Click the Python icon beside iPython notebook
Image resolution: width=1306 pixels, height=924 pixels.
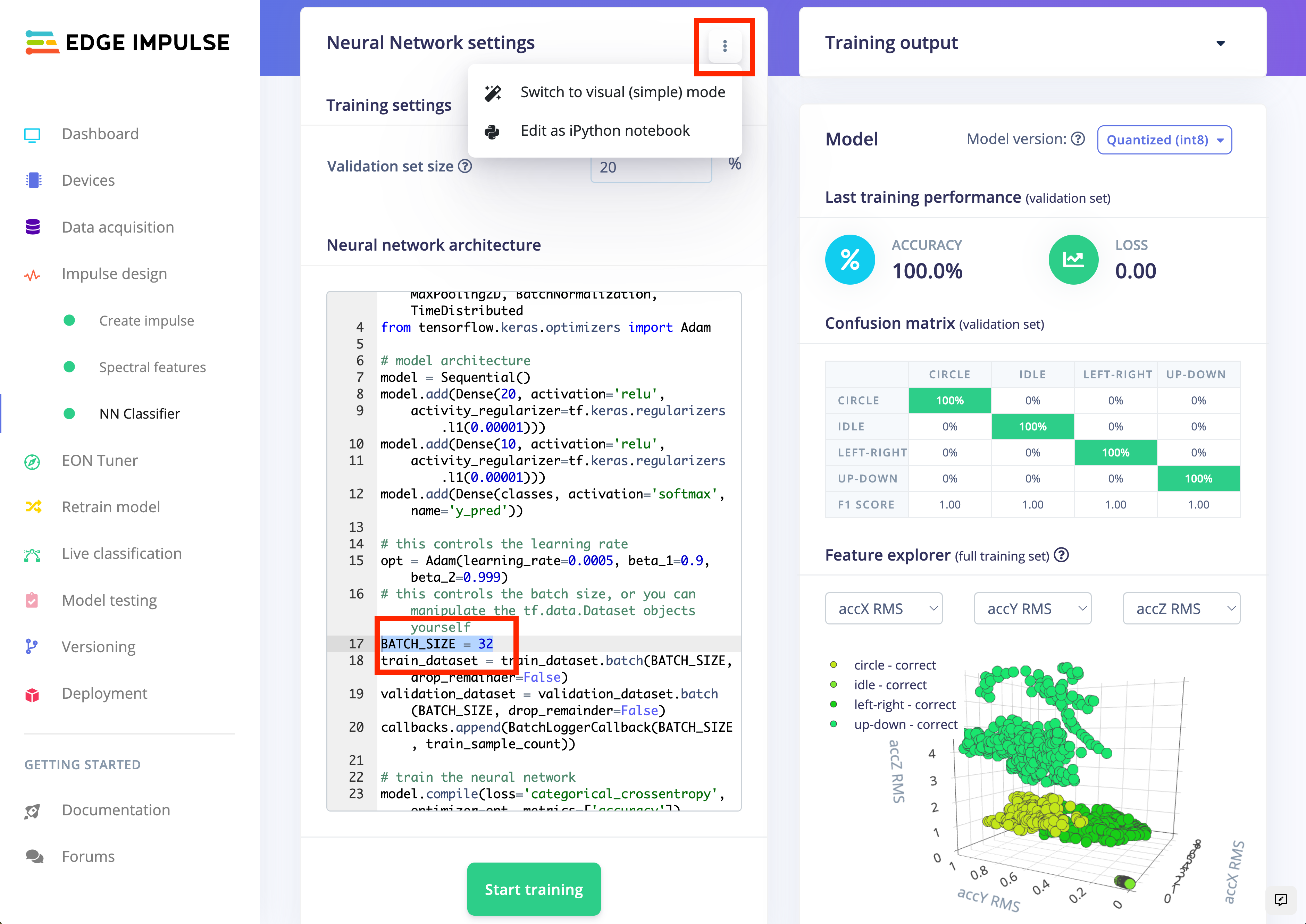(x=492, y=132)
